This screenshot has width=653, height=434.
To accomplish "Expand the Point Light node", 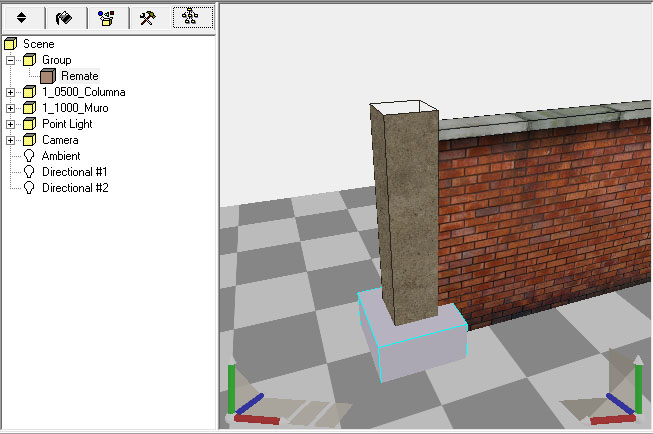I will [11, 124].
